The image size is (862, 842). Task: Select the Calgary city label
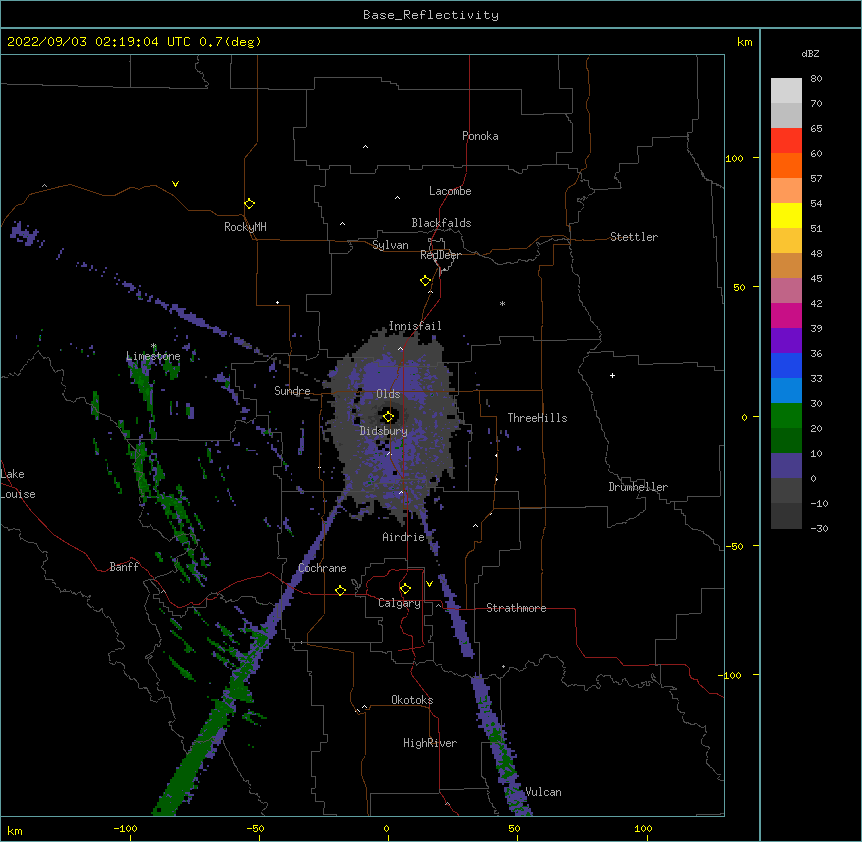(399, 603)
